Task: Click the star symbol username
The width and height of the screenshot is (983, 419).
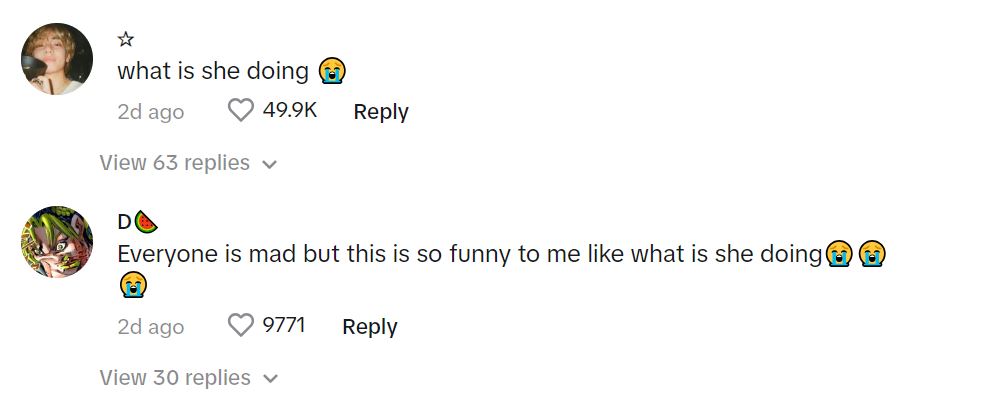Action: [126, 40]
